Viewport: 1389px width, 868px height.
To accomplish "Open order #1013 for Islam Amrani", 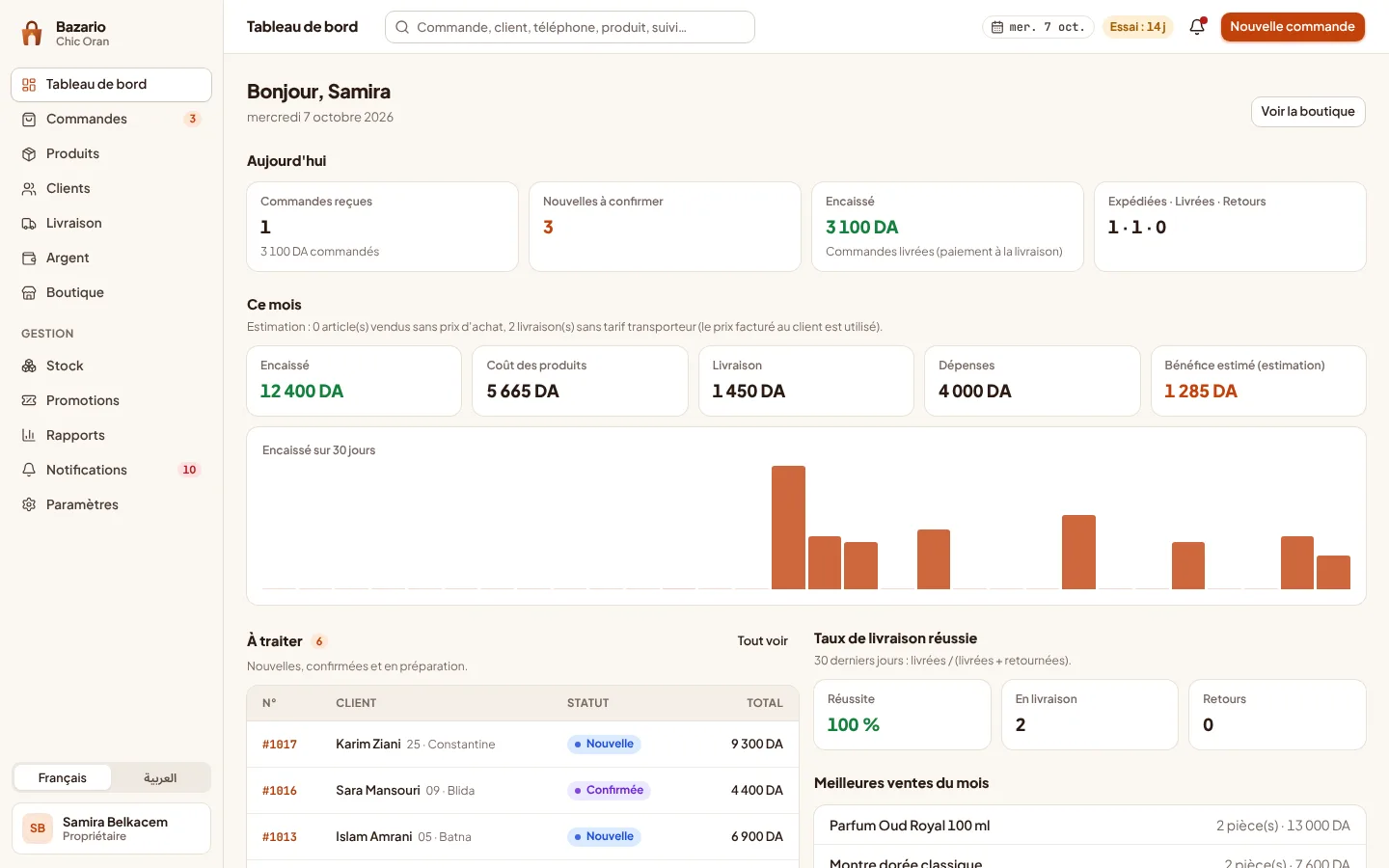I will pyautogui.click(x=523, y=837).
